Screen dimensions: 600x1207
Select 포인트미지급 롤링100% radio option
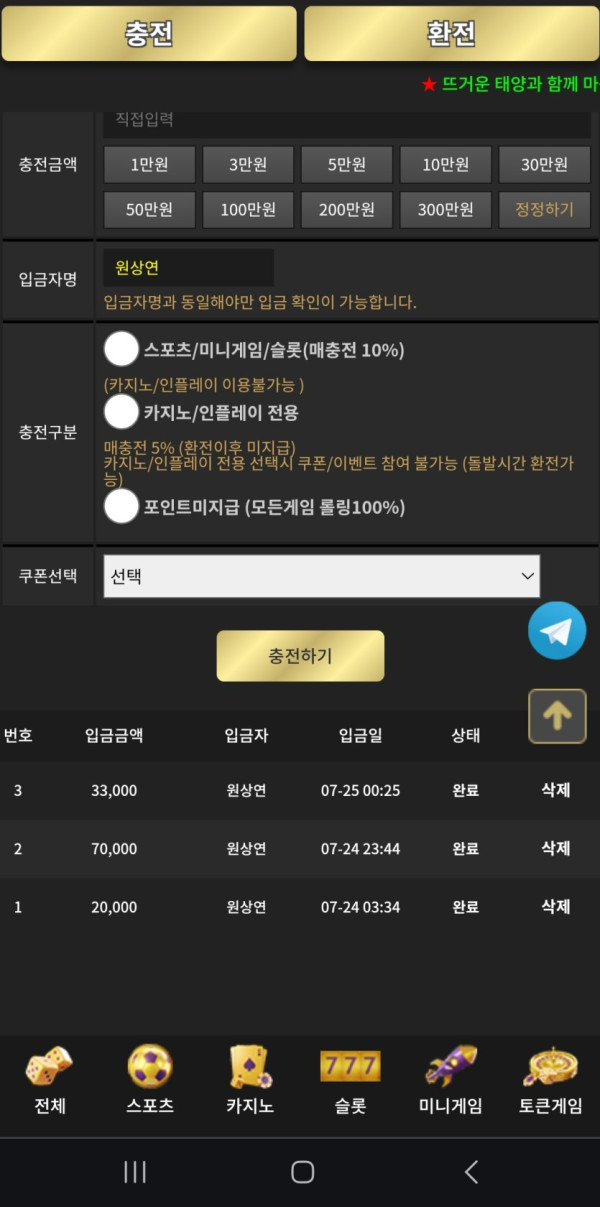(x=121, y=506)
